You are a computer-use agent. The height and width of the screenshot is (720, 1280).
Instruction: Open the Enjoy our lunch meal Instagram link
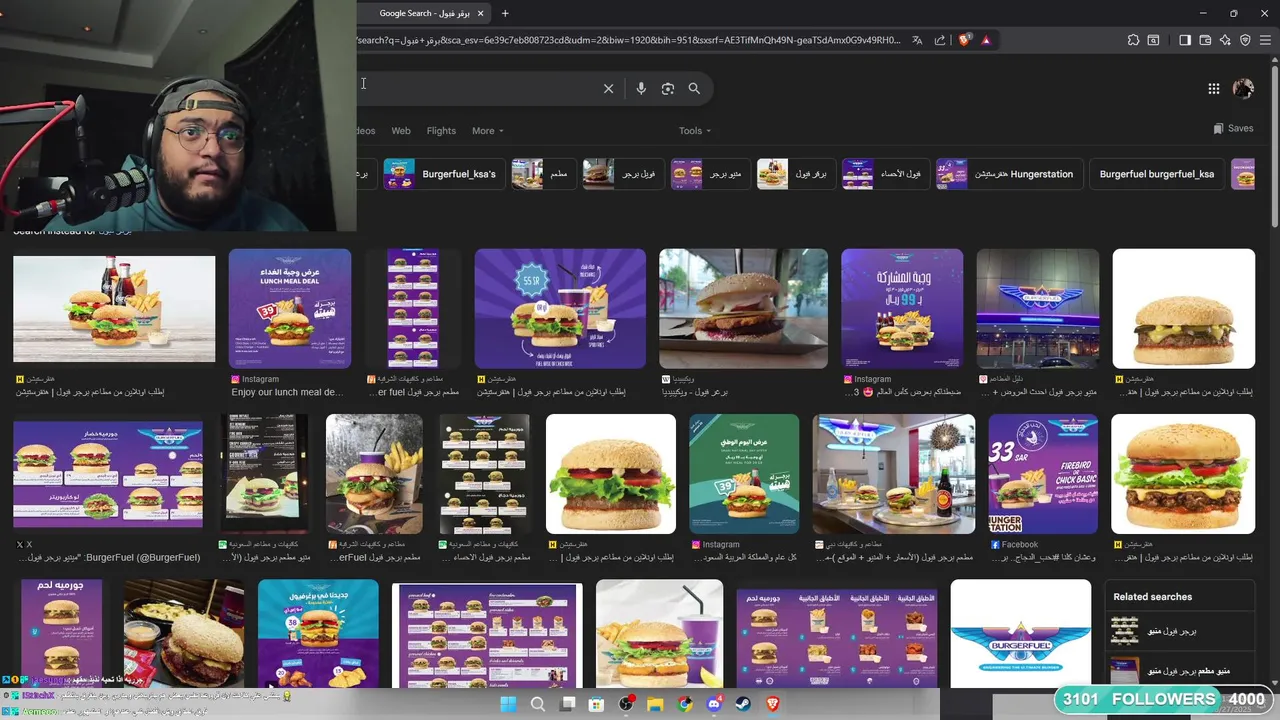point(287,393)
